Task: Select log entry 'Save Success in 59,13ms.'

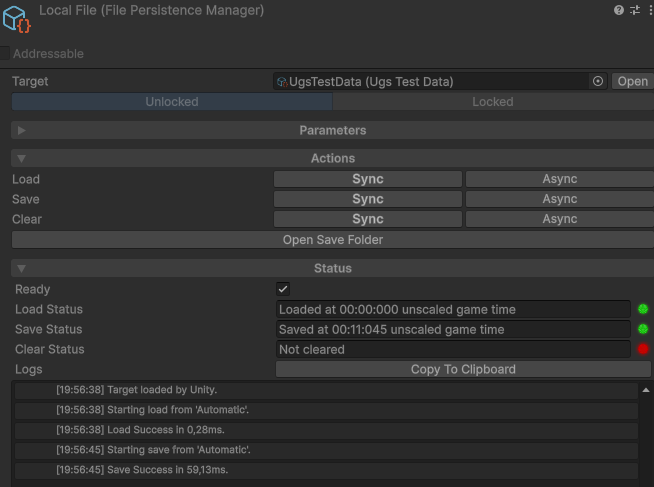Action: (x=326, y=470)
